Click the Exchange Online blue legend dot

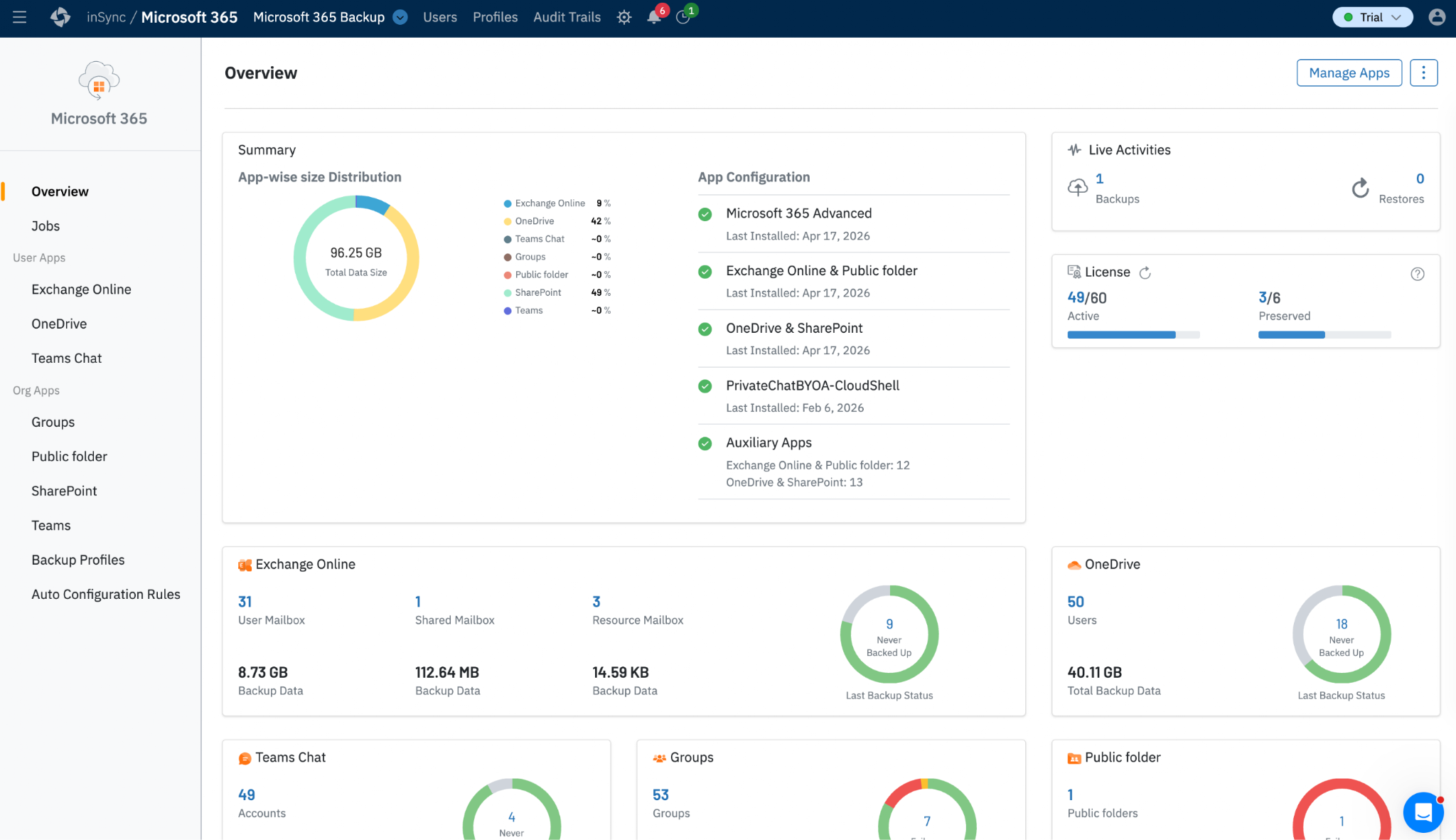[x=508, y=203]
